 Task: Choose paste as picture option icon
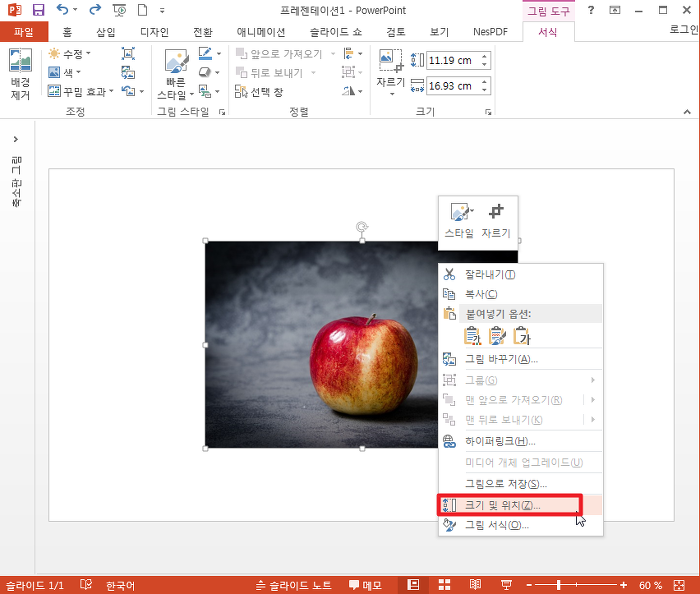click(497, 336)
